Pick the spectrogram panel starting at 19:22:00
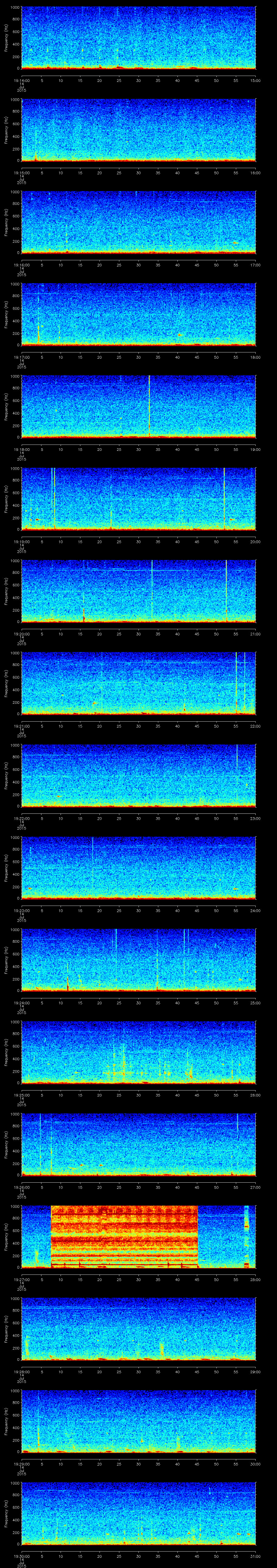The height and width of the screenshot is (1568, 277). [138, 775]
